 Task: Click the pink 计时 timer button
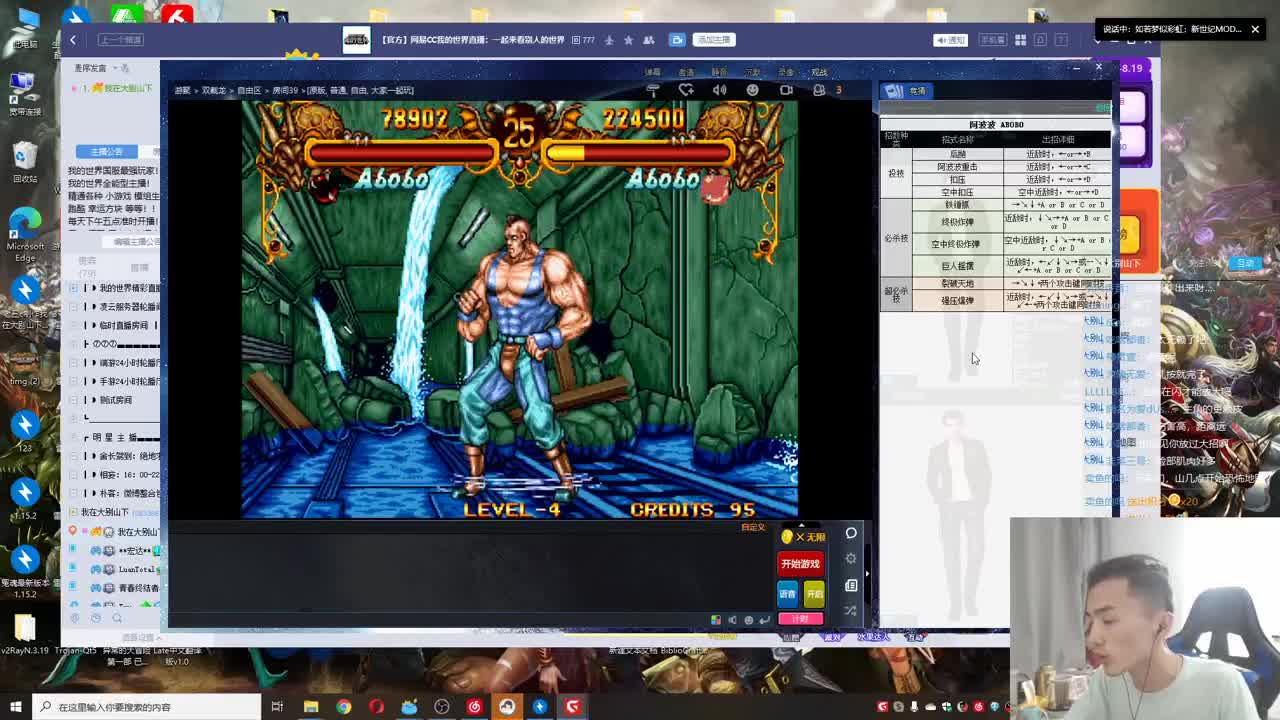(800, 619)
